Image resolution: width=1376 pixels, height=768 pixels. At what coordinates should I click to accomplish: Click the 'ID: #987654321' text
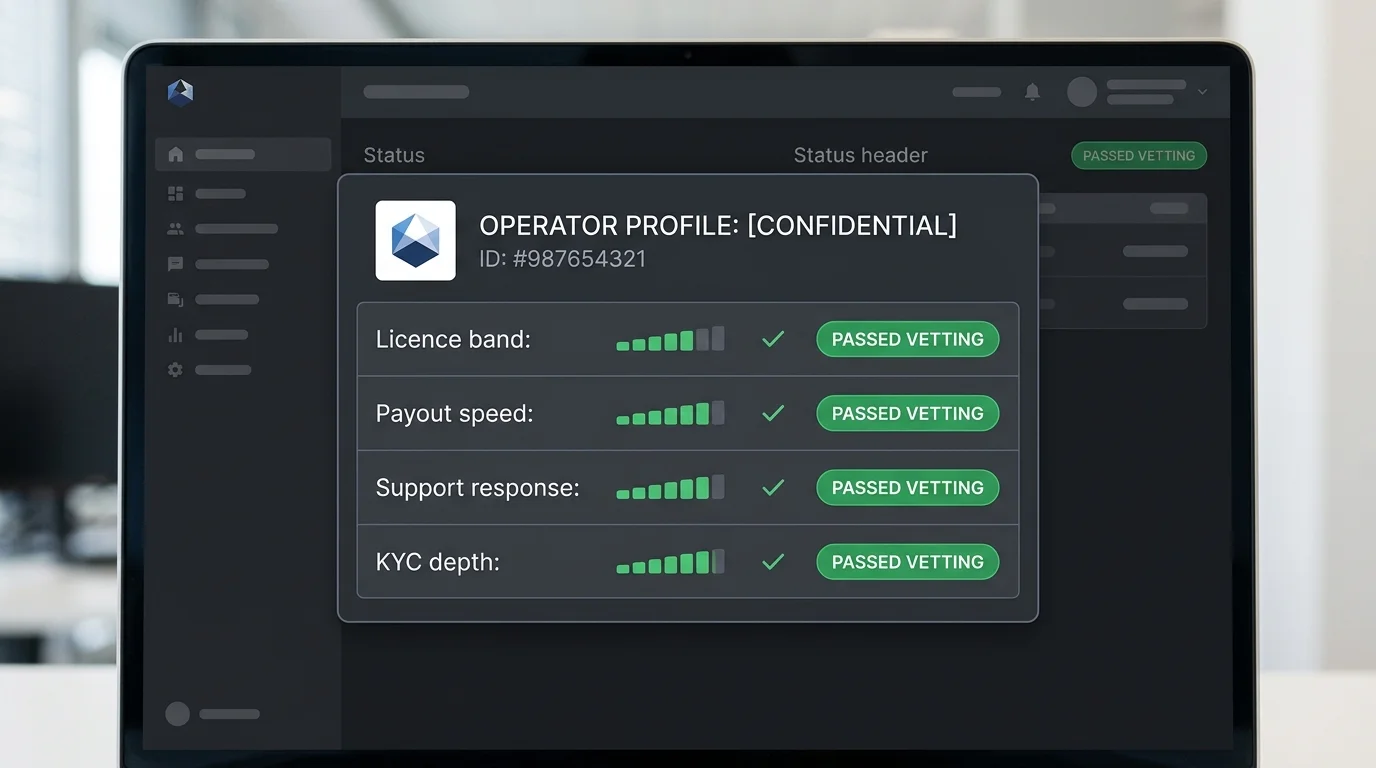pos(563,259)
